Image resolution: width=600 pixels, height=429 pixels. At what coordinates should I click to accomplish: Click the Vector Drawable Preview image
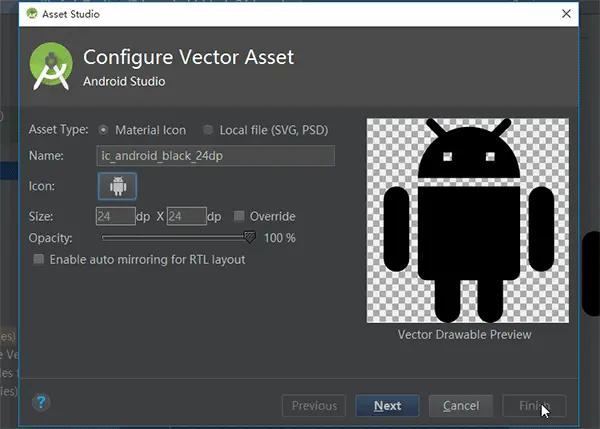[x=468, y=220]
